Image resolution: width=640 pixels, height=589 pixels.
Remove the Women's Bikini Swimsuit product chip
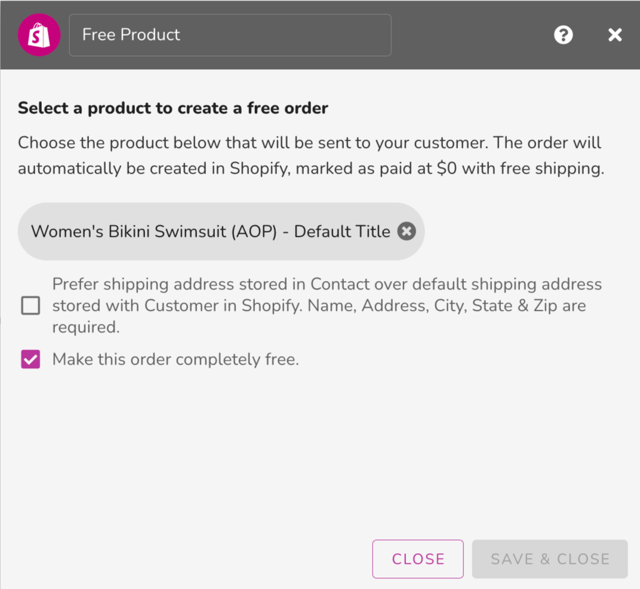tap(407, 231)
